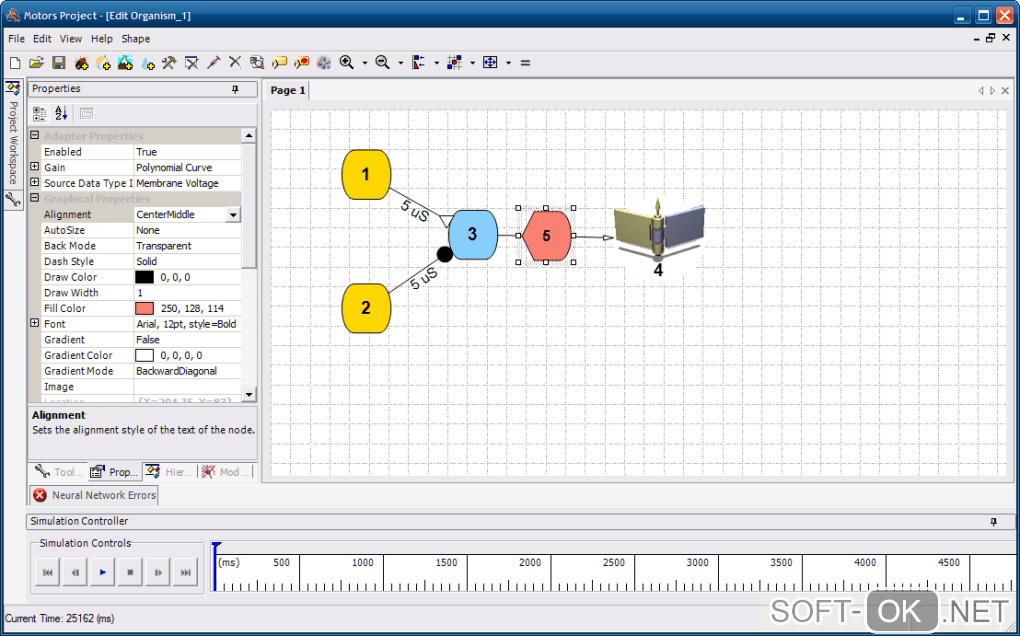Click the Zoom Out magnifier icon
Viewport: 1020px width, 636px height.
point(382,63)
